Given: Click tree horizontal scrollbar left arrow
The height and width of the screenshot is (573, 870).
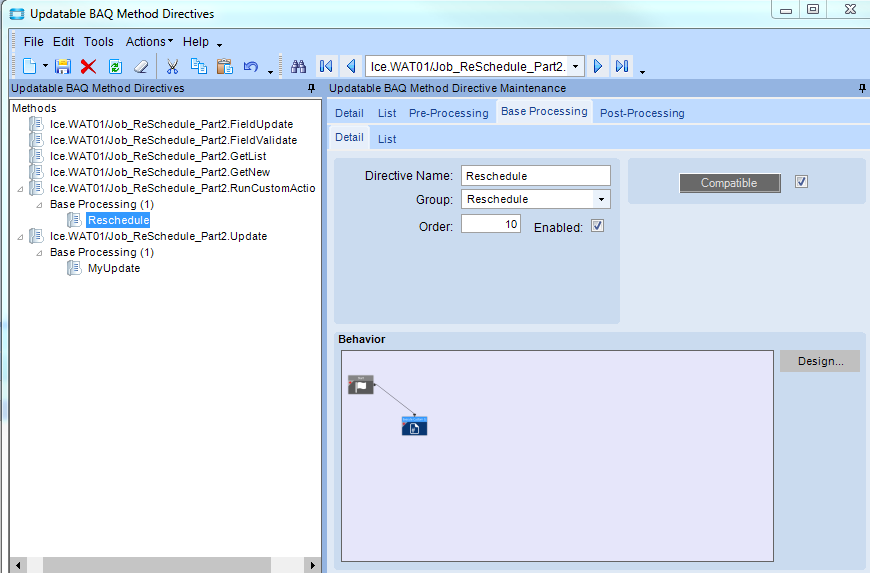Looking at the screenshot, I should (18, 565).
